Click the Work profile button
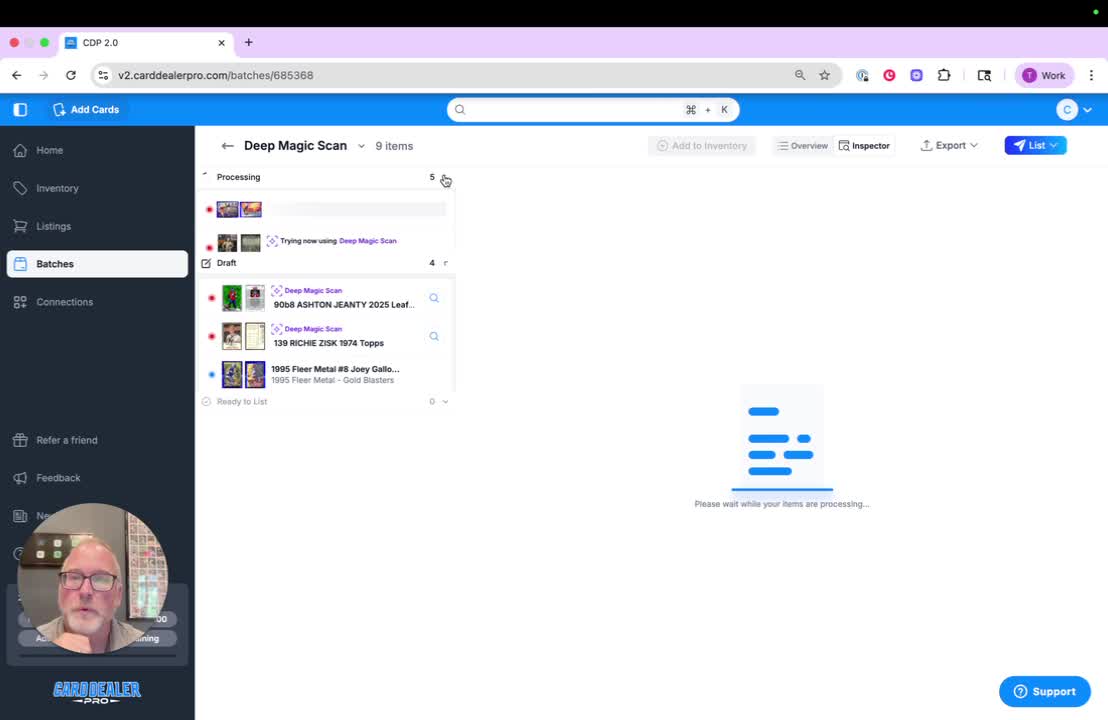Screen dimensions: 1108x720 (1044, 76)
